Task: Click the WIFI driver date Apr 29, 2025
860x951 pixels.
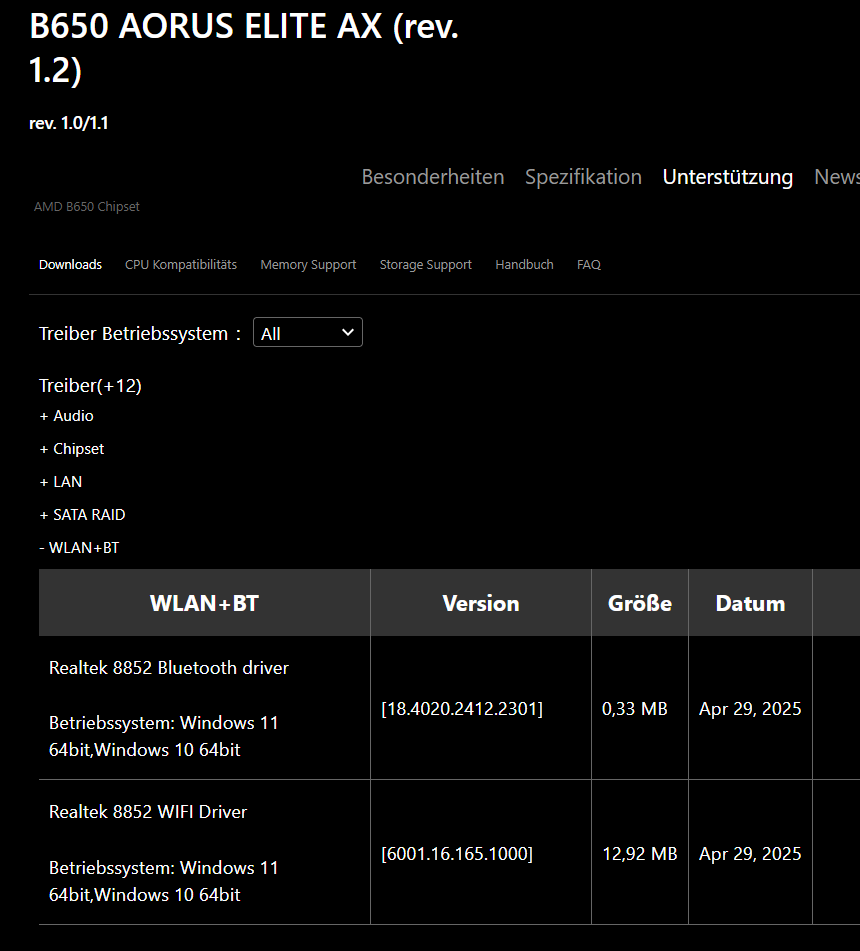Action: (x=750, y=853)
